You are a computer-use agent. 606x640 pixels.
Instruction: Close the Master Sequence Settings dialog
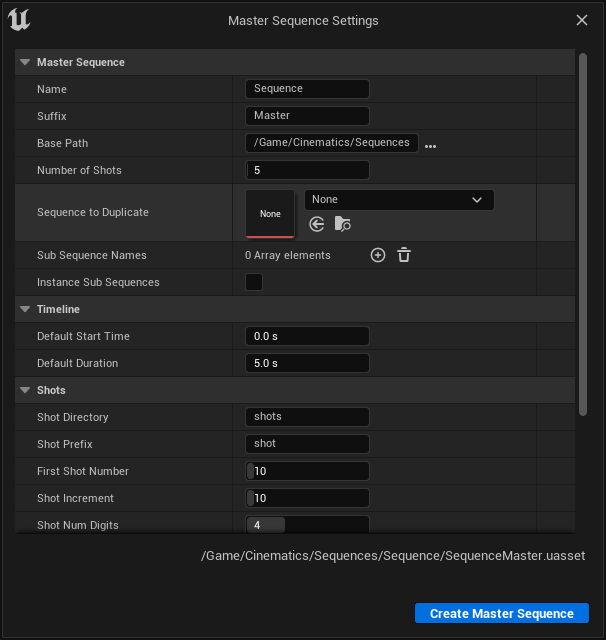(x=582, y=20)
